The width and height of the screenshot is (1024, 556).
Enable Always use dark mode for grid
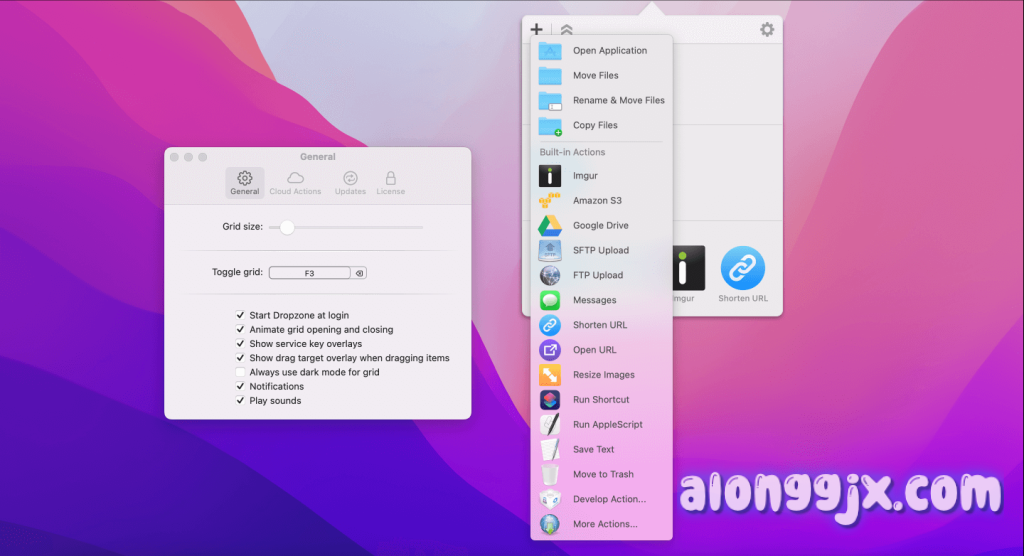point(240,372)
